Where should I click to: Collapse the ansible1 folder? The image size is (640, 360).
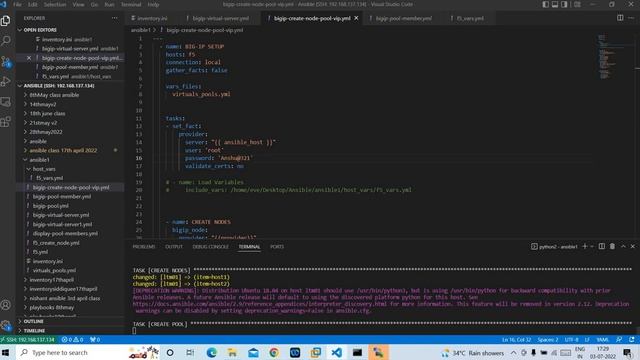pos(40,160)
